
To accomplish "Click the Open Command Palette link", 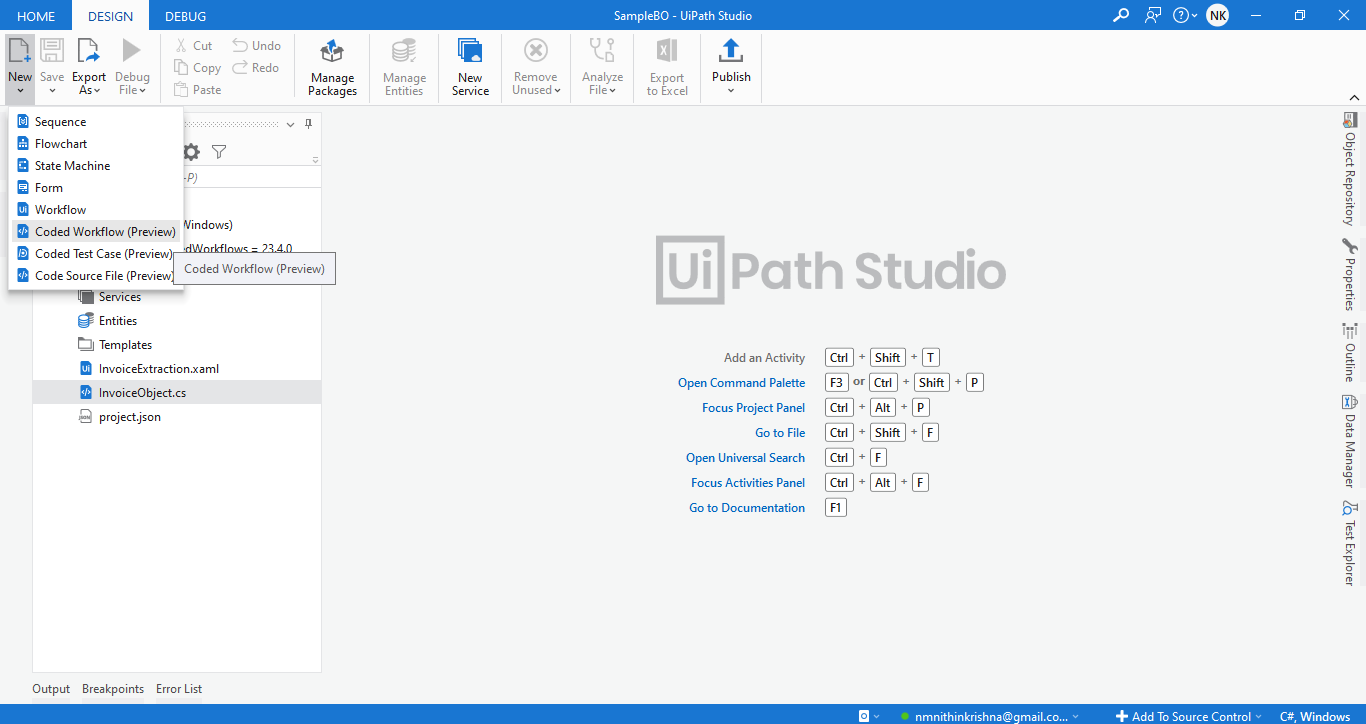I will coord(741,383).
